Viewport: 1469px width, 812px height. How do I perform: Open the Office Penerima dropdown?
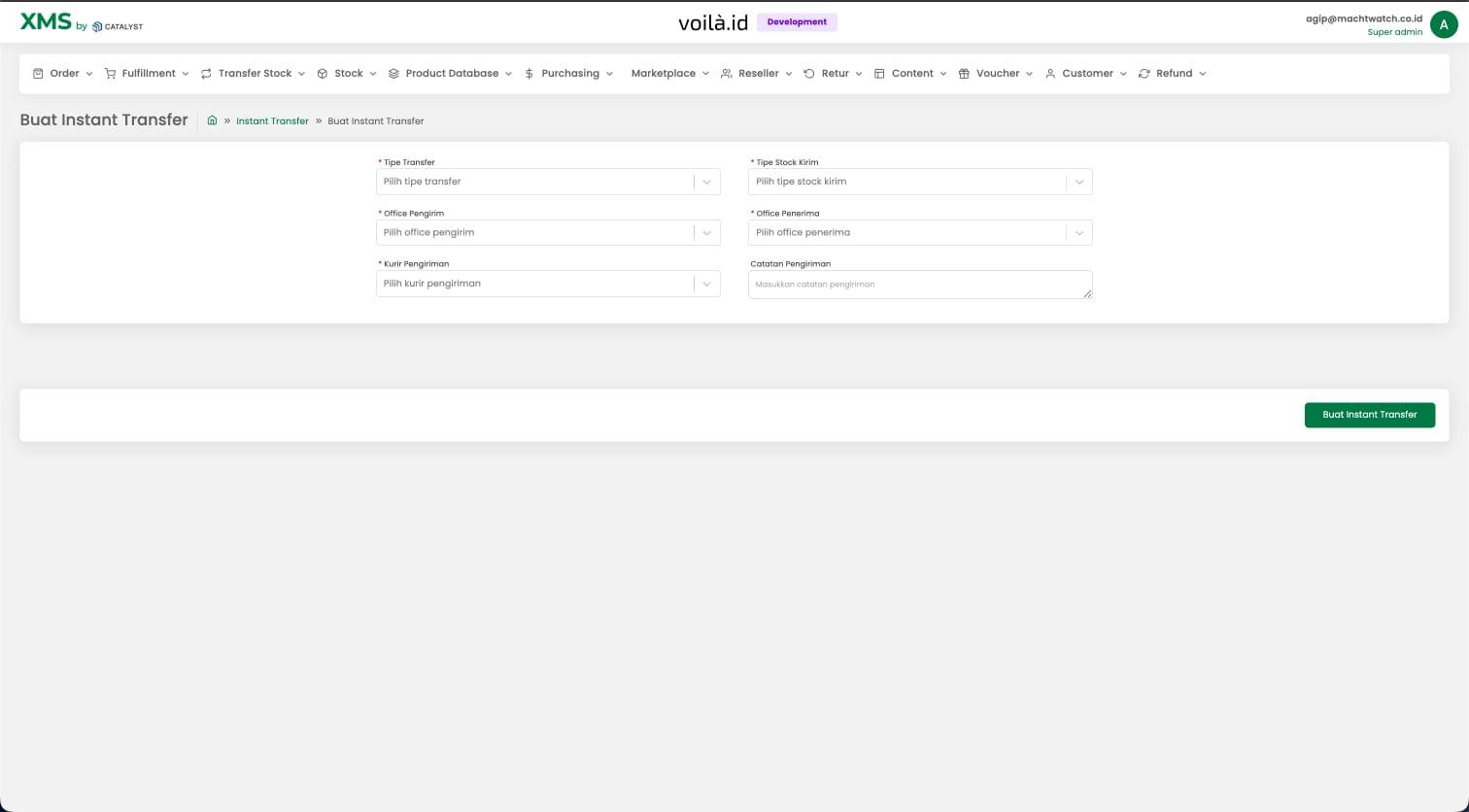920,233
